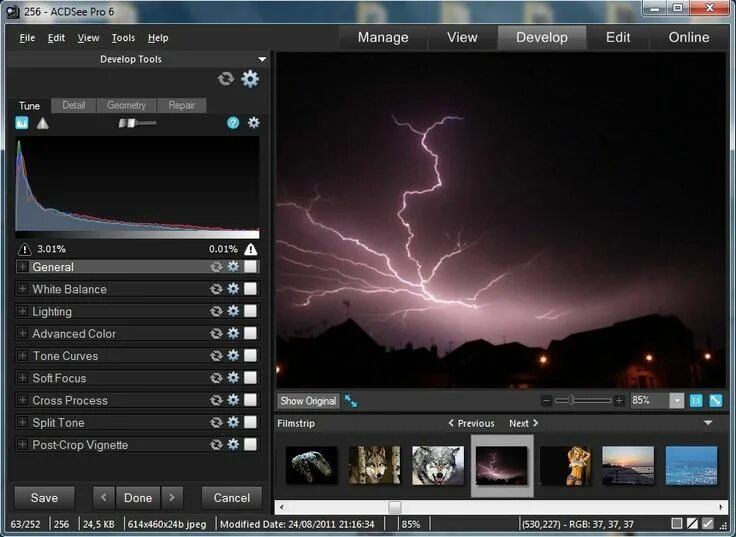Reset the White Balance group
Image resolution: width=736 pixels, height=537 pixels.
pos(216,289)
